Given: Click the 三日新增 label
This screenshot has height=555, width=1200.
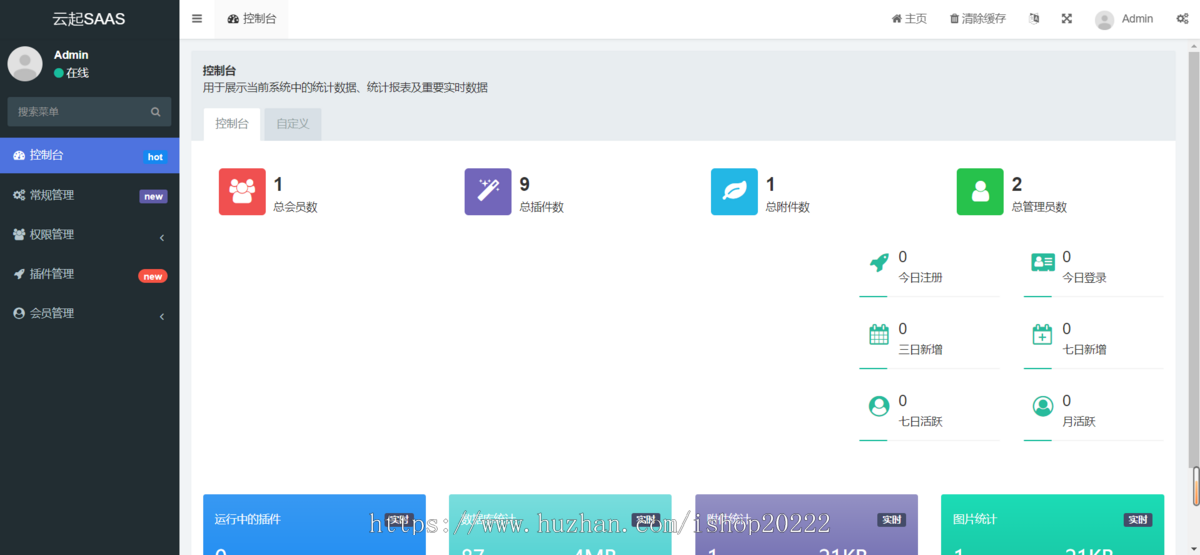Looking at the screenshot, I should coord(921,350).
